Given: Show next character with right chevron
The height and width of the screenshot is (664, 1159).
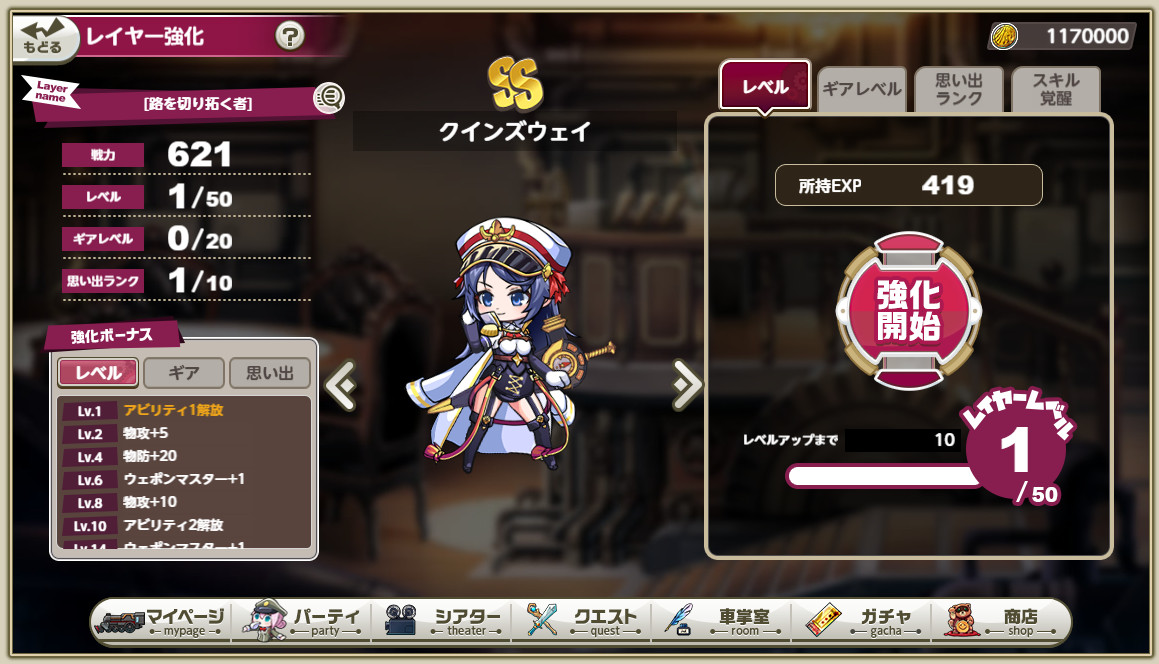Looking at the screenshot, I should (x=687, y=384).
